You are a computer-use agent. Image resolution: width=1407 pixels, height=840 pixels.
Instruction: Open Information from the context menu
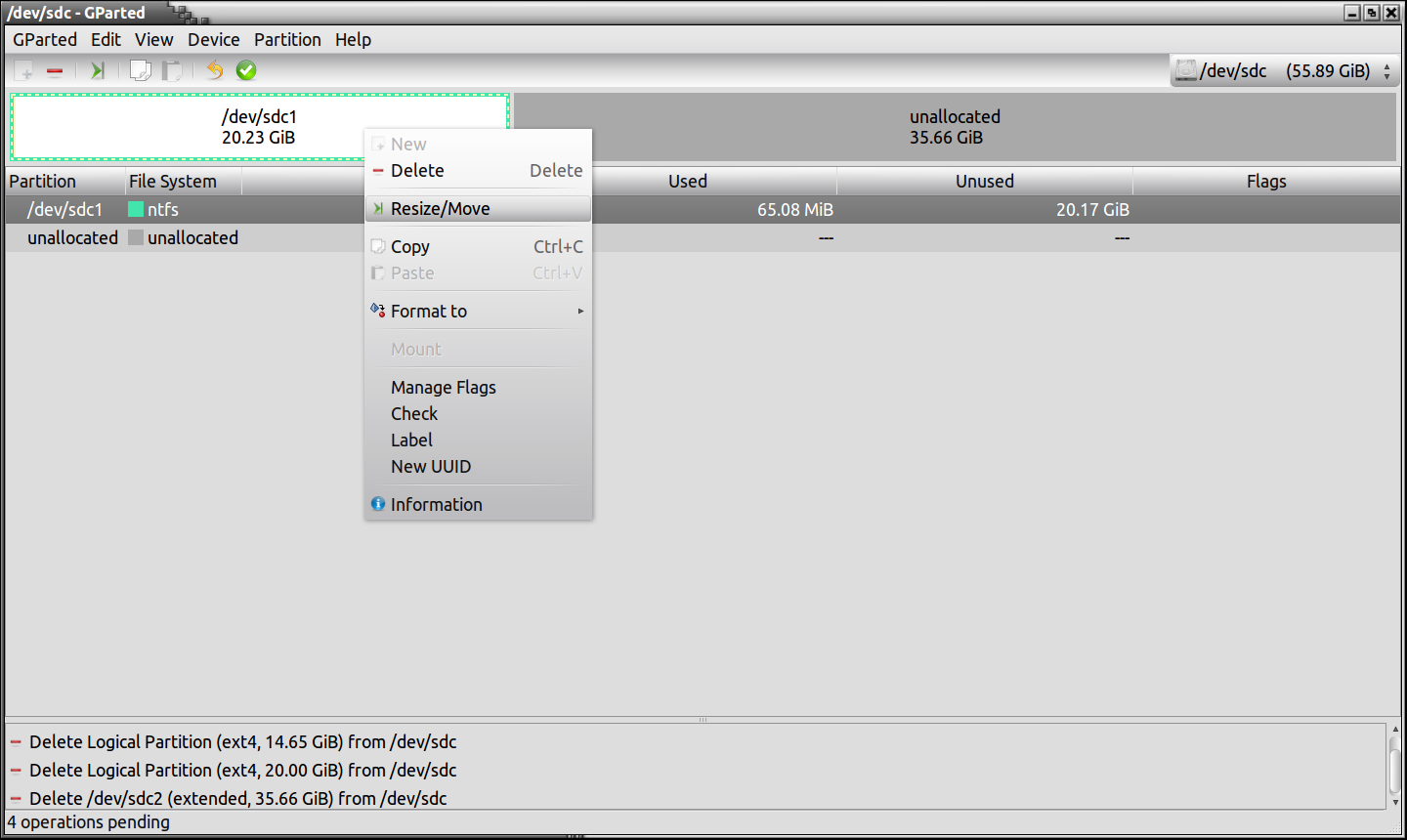(436, 505)
